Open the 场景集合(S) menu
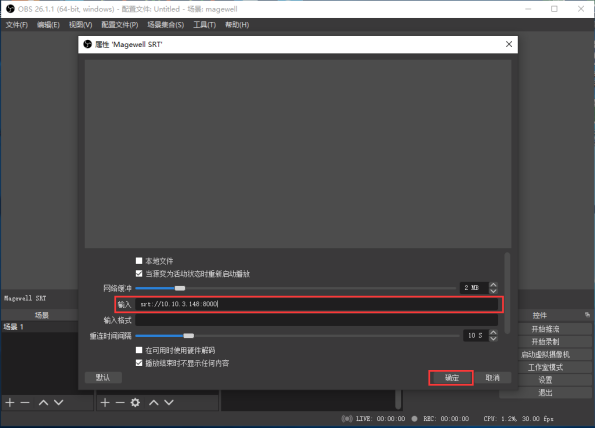The height and width of the screenshot is (428, 595). coord(165,25)
